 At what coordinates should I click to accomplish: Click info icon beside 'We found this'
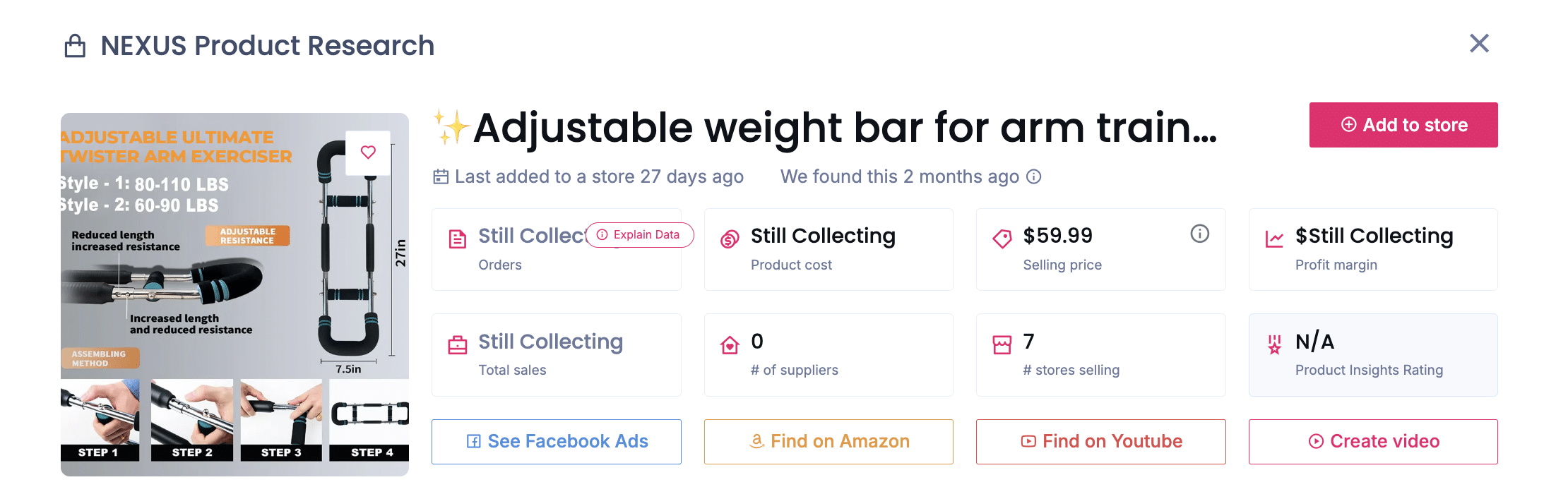(1034, 176)
